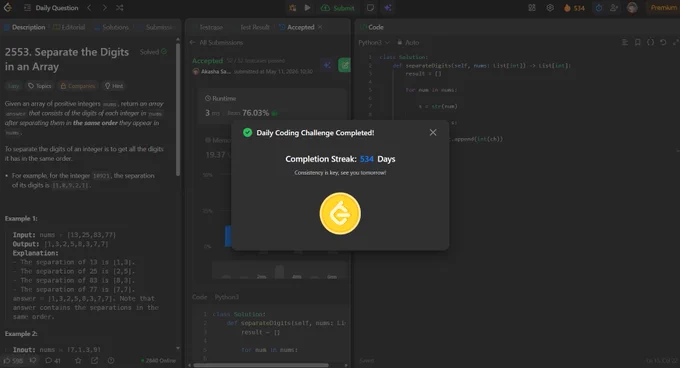Screen dimensions: 680x368
Task: Close the Daily Coding Challenge Completed dialog
Action: point(433,133)
